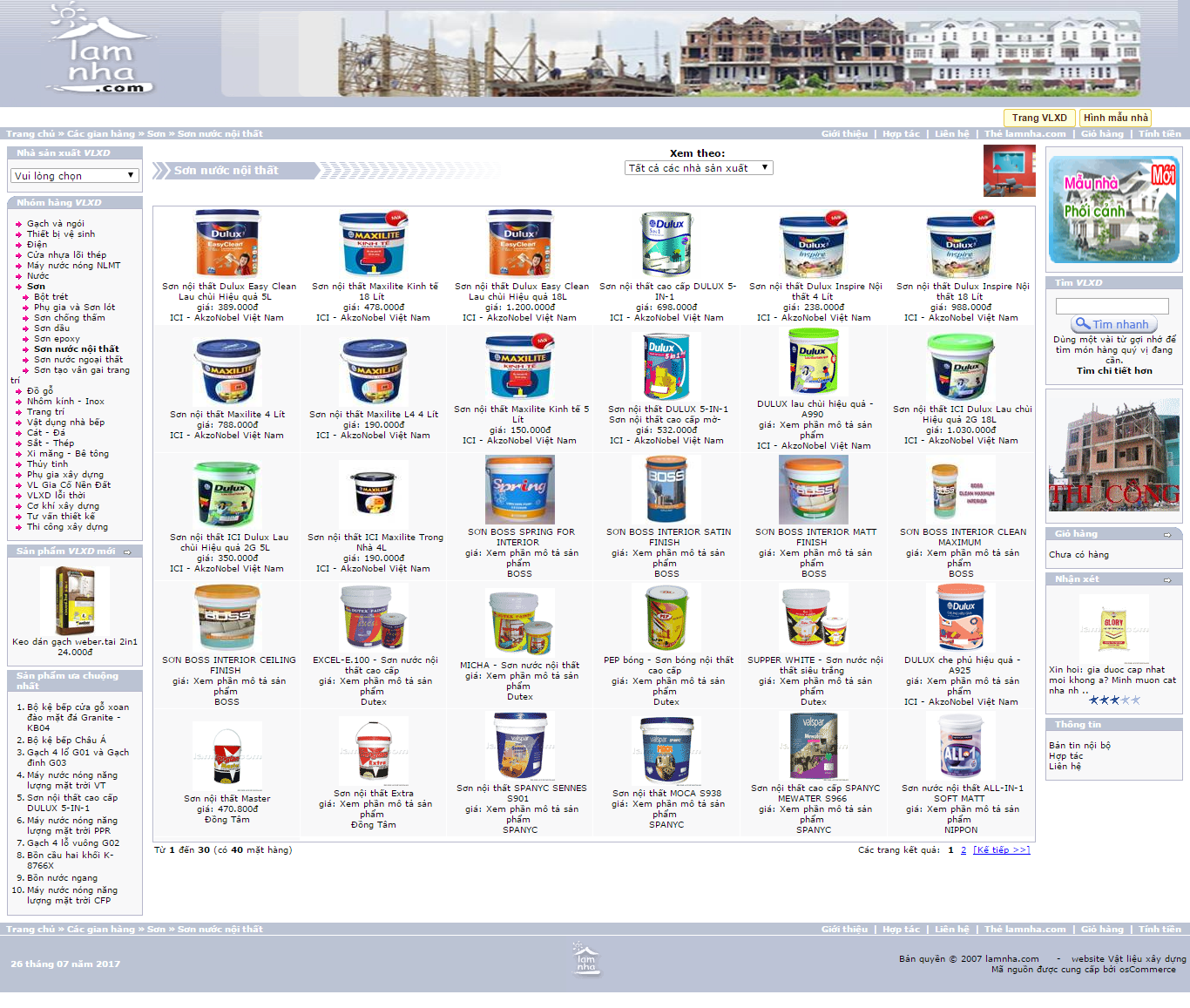The width and height of the screenshot is (1190, 1008).
Task: Open the Trang VLXD tab
Action: 1038,118
